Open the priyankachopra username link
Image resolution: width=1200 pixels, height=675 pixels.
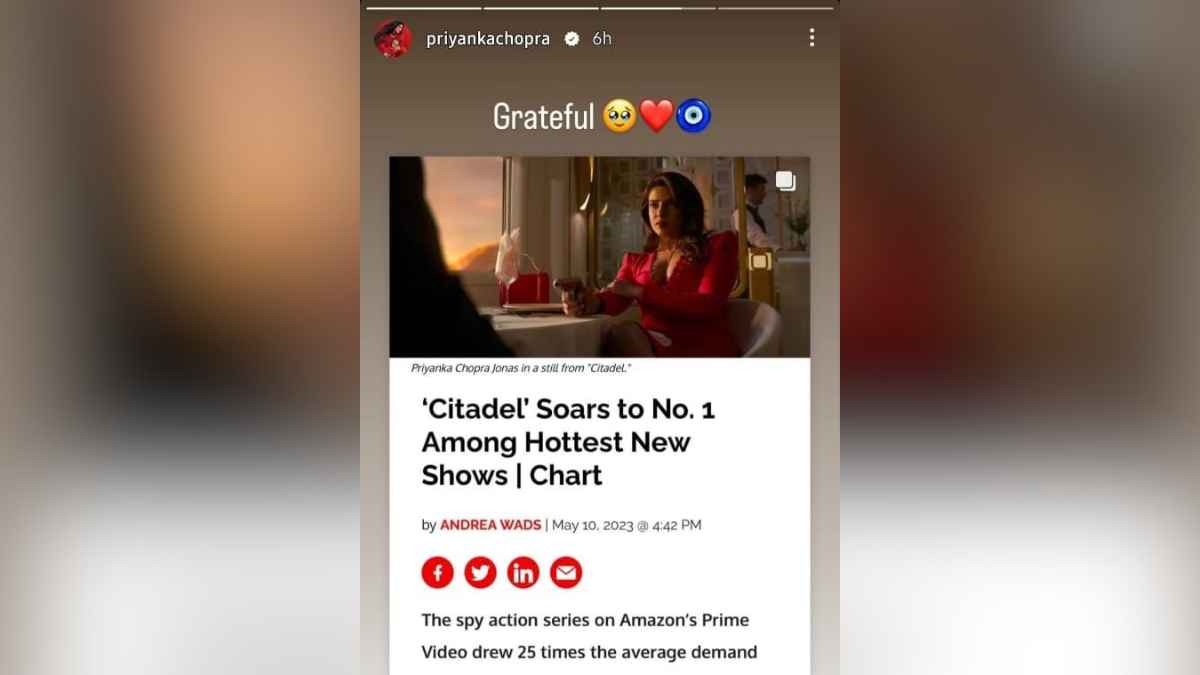(488, 39)
